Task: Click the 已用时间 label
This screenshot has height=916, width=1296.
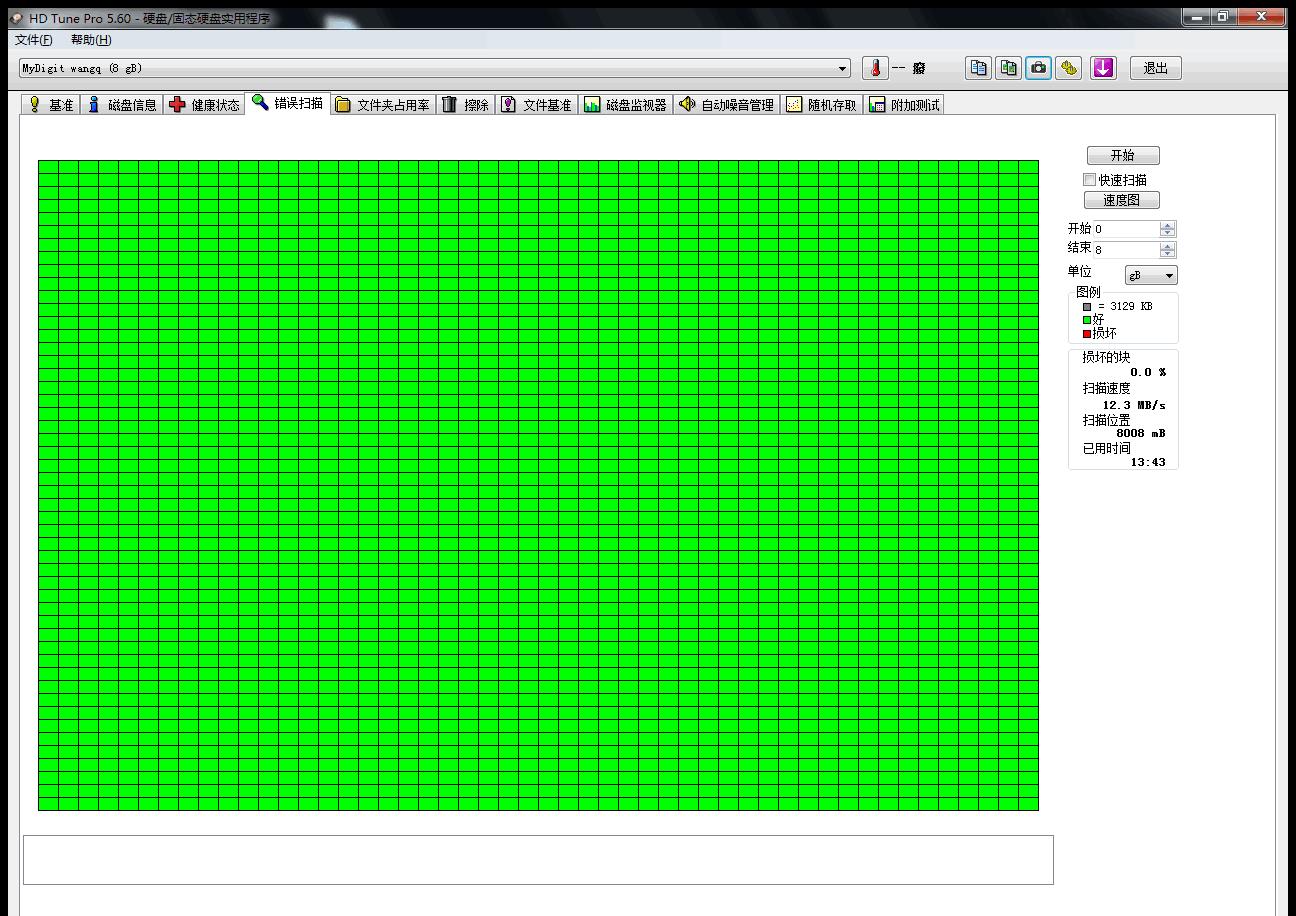Action: click(x=1106, y=448)
